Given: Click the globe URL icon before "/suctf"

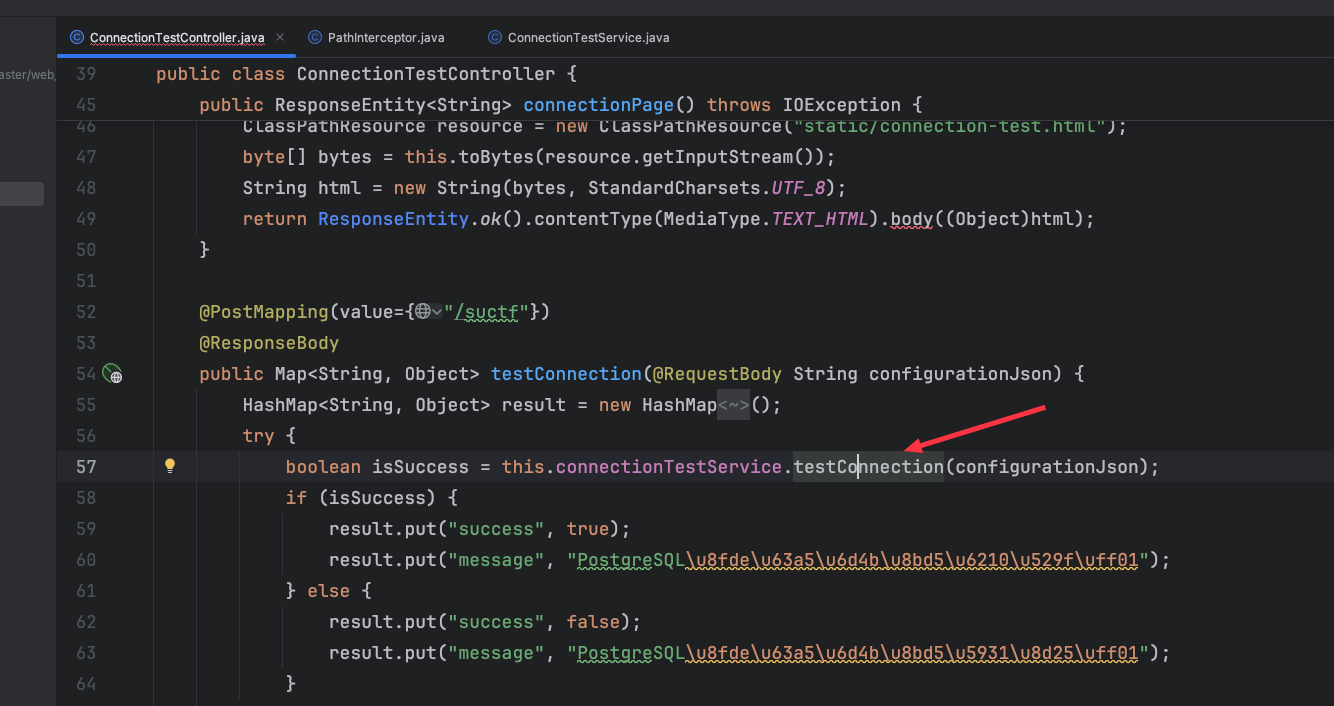Looking at the screenshot, I should (x=423, y=312).
